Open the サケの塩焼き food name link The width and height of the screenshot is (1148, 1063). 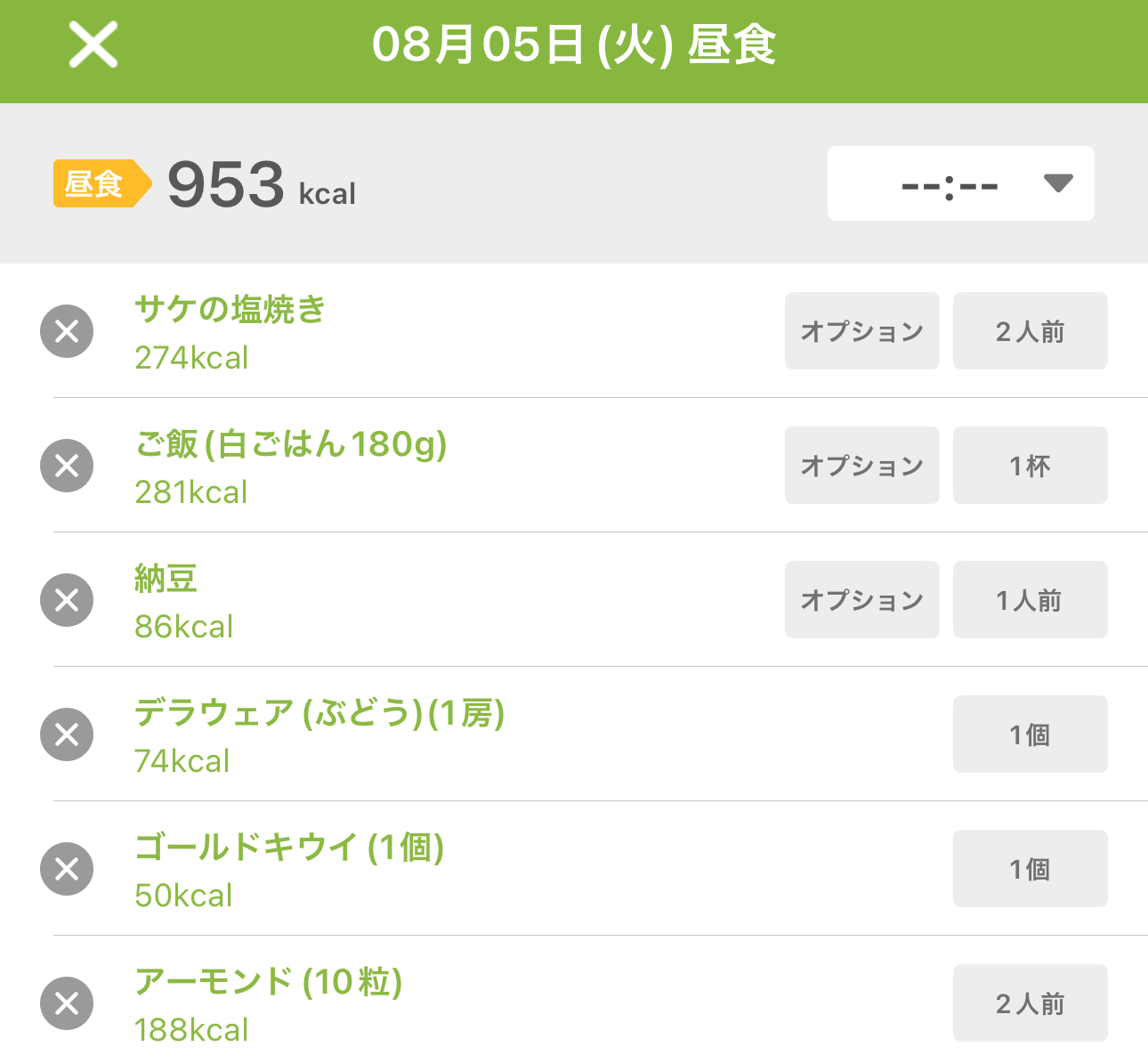[x=230, y=310]
